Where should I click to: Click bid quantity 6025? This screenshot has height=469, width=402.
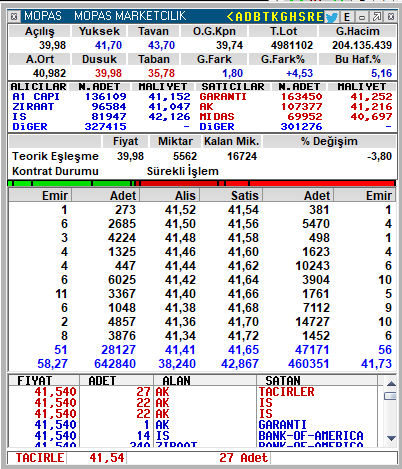[122, 280]
